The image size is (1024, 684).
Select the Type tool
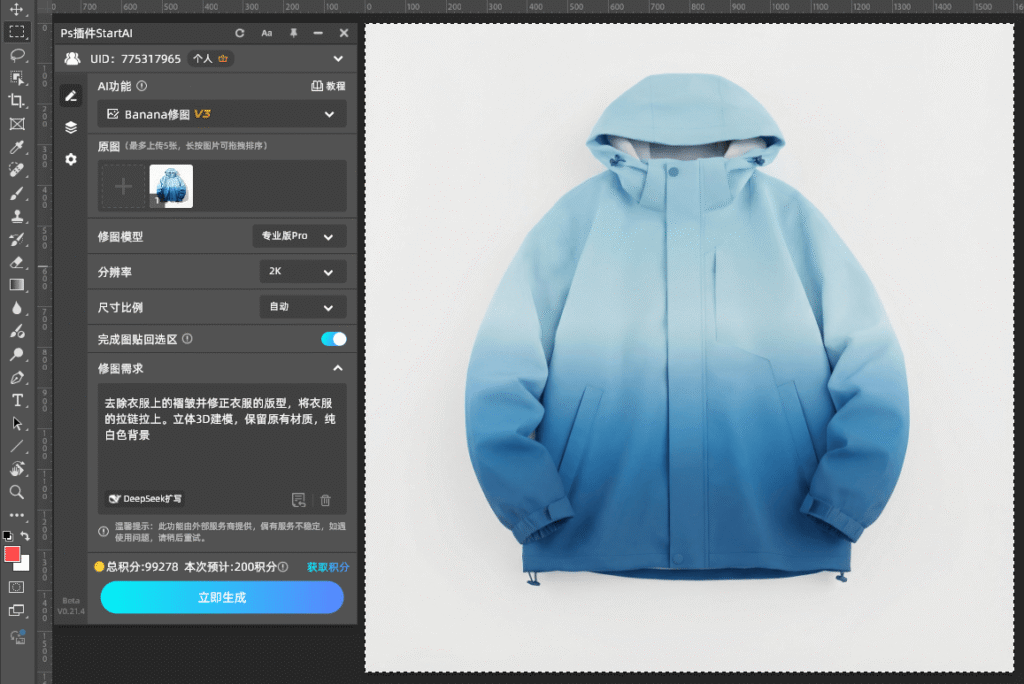pos(17,400)
